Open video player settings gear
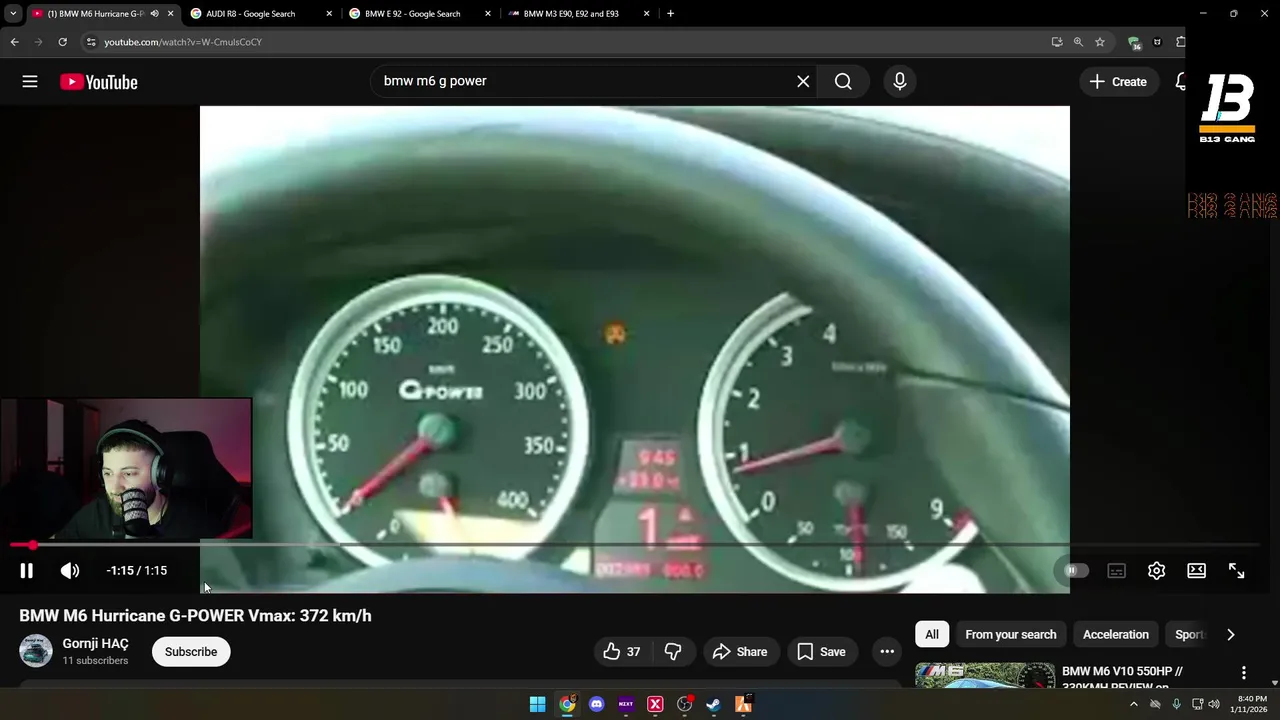The height and width of the screenshot is (720, 1280). (x=1156, y=570)
